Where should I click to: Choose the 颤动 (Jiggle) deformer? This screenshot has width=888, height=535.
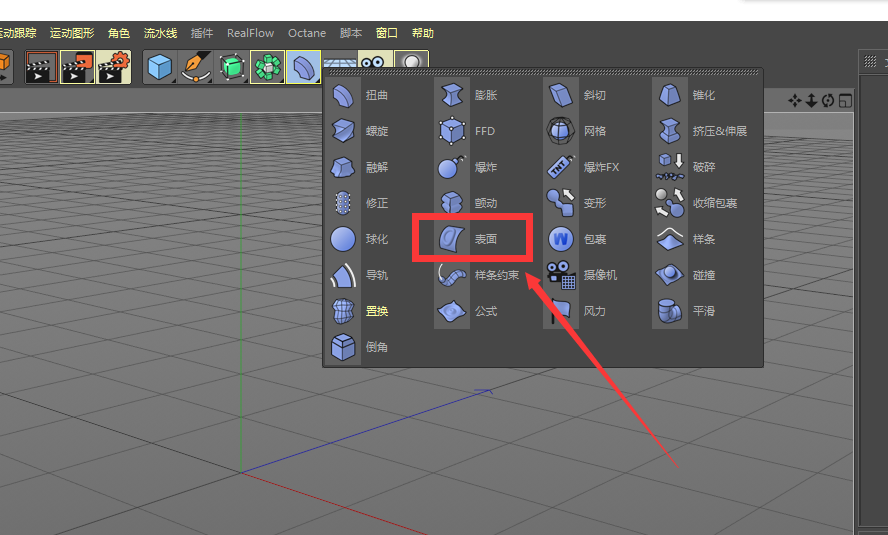[x=468, y=203]
